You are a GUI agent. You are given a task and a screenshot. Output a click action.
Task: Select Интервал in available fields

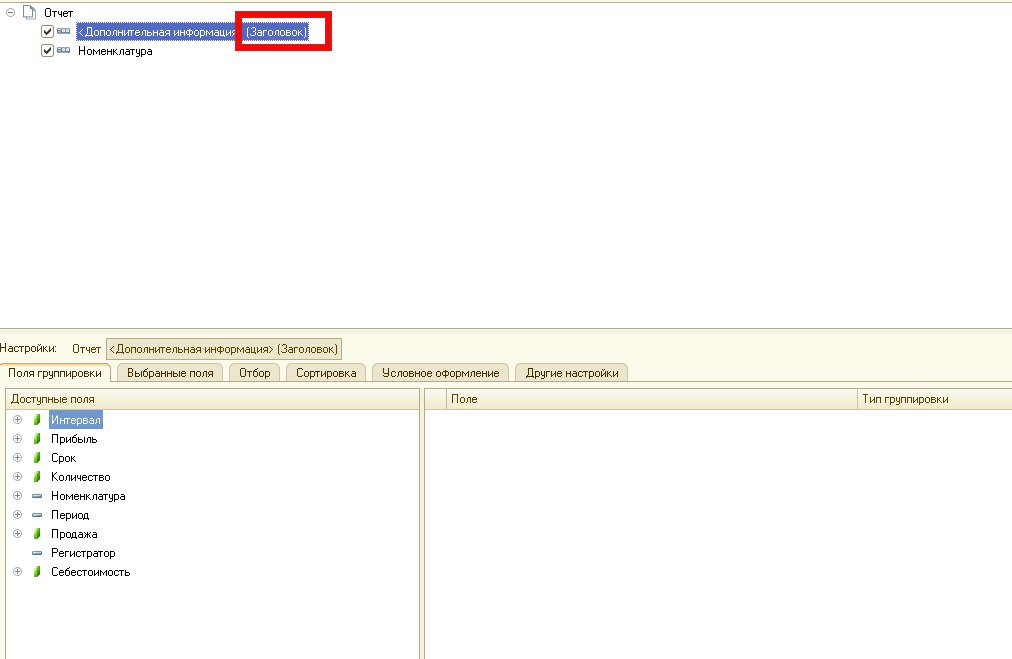76,420
